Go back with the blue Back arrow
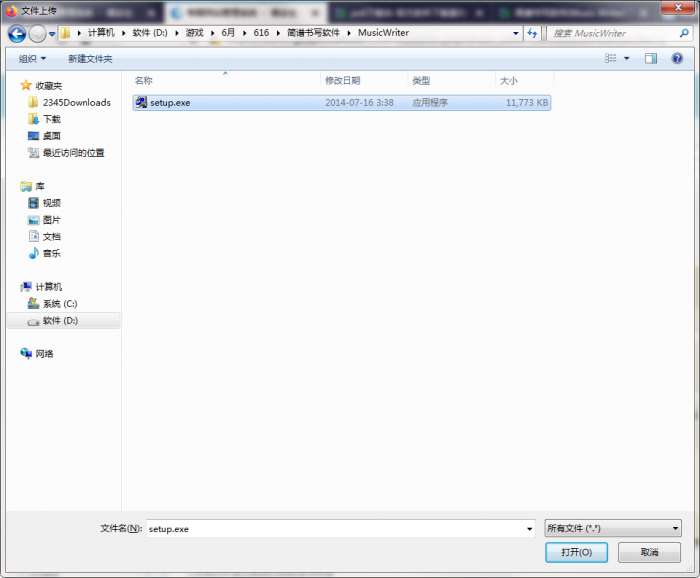Viewport: 700px width, 578px height. (17, 34)
